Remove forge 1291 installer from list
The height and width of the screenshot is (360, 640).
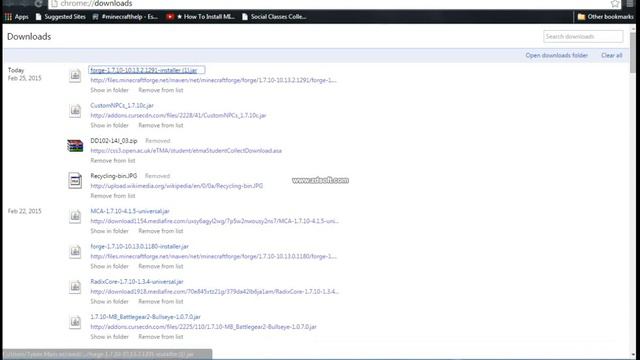pyautogui.click(x=161, y=90)
